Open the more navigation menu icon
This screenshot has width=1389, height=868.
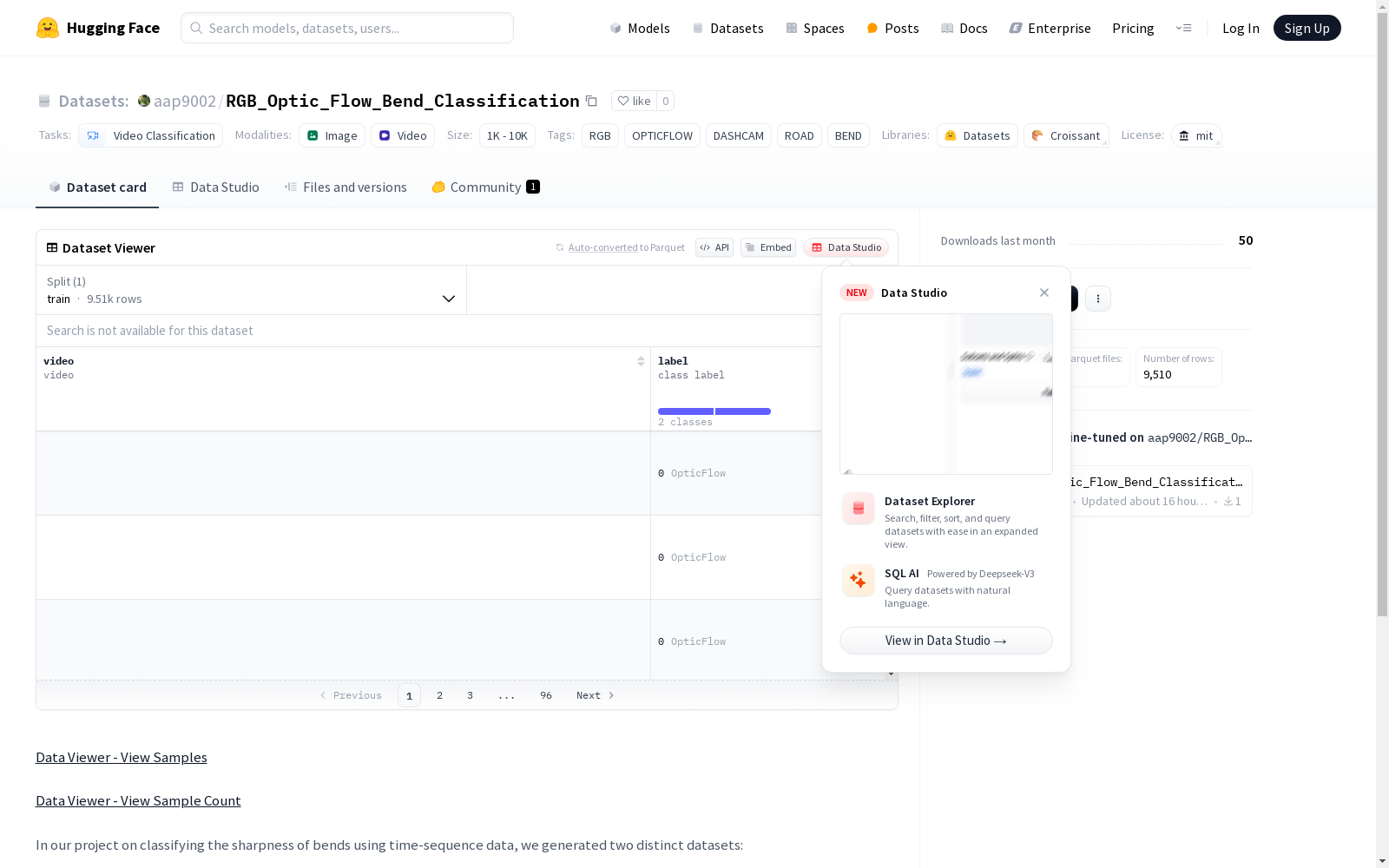point(1183,28)
